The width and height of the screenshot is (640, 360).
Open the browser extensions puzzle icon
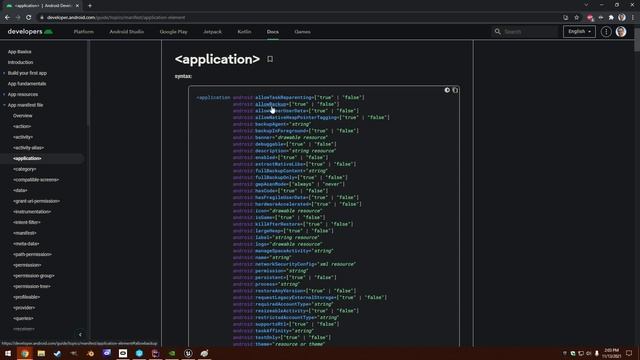(x=611, y=18)
